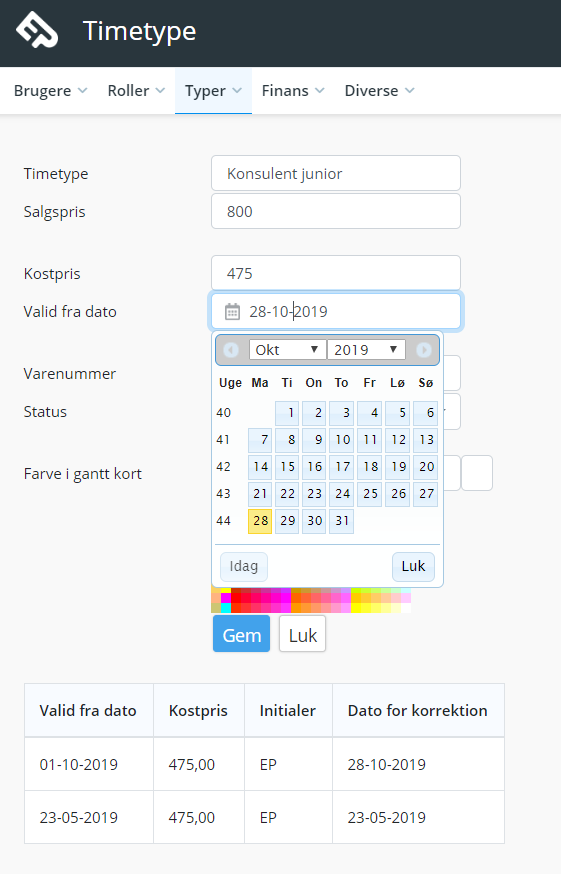Expand the Finans menu

point(293,91)
